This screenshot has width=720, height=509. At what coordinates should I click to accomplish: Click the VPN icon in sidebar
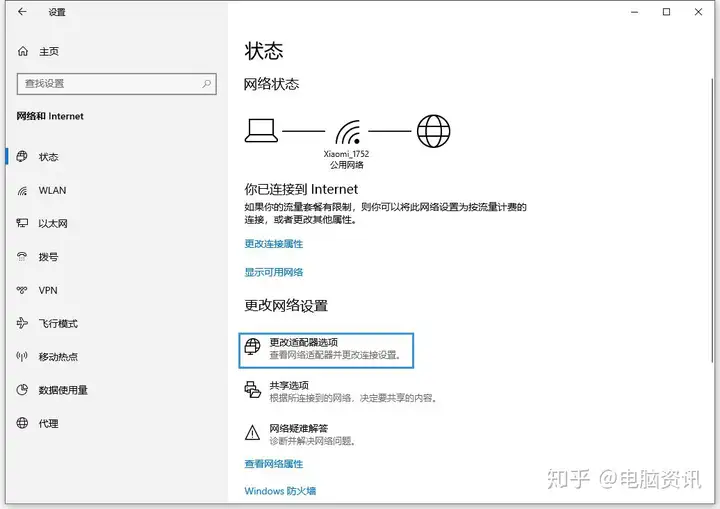coord(22,290)
